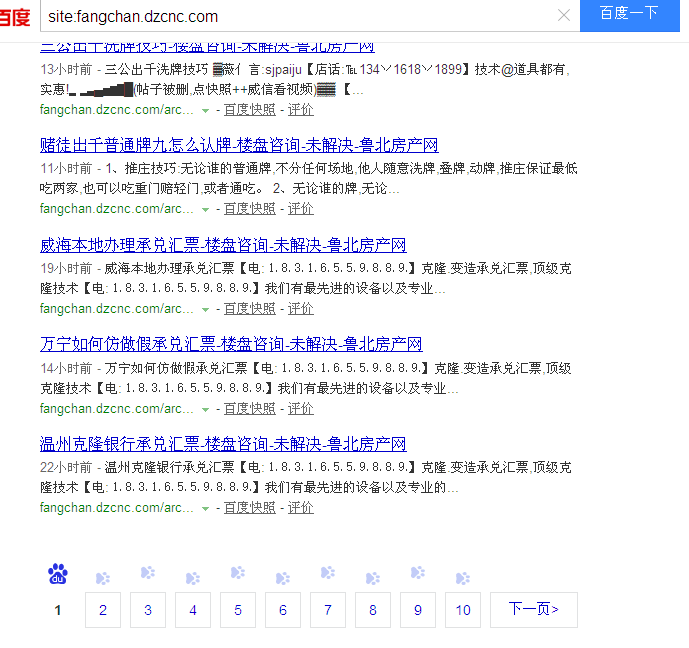Expand URL dropdown arrow under 温州克隆 result

coord(205,509)
